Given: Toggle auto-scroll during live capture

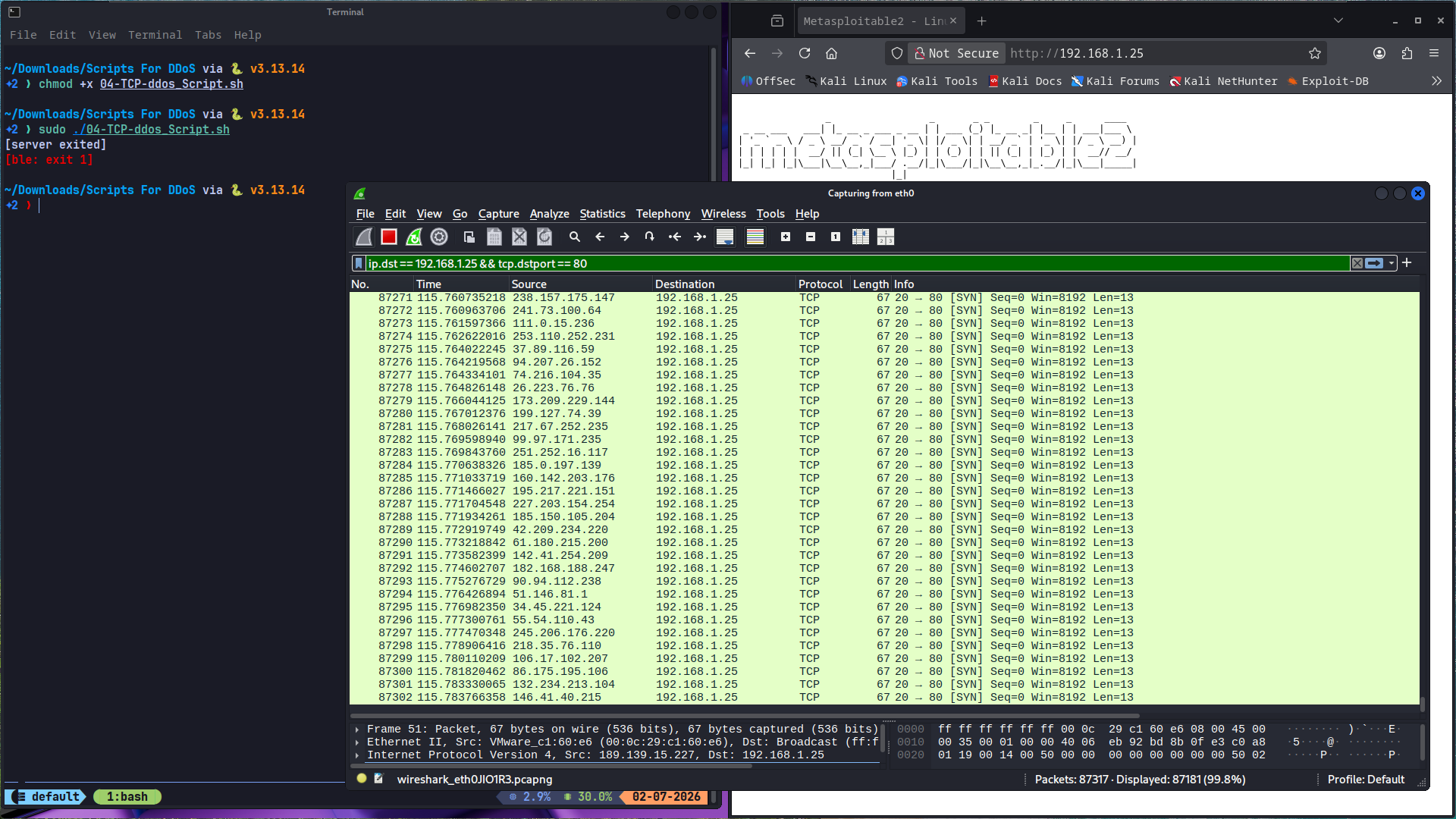Looking at the screenshot, I should click(x=725, y=237).
